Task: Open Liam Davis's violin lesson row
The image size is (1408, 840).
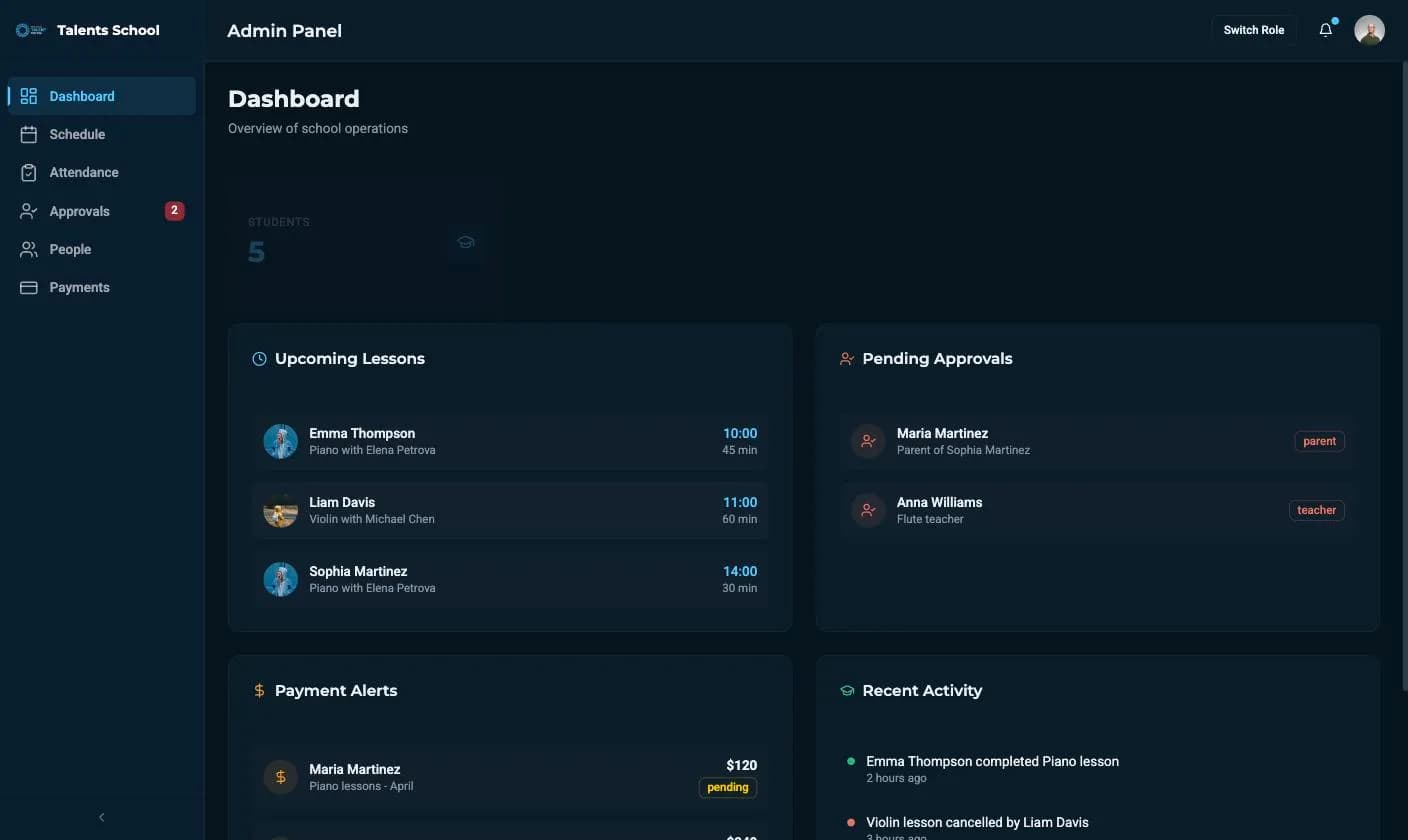Action: (x=510, y=510)
